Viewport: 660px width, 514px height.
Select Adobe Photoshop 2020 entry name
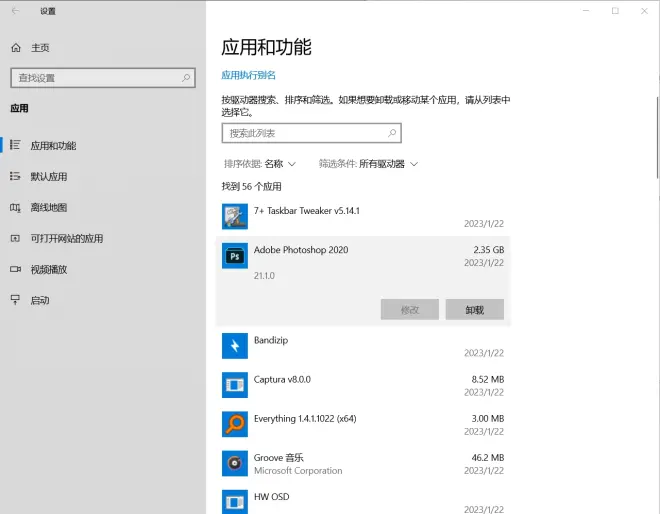coord(301,250)
